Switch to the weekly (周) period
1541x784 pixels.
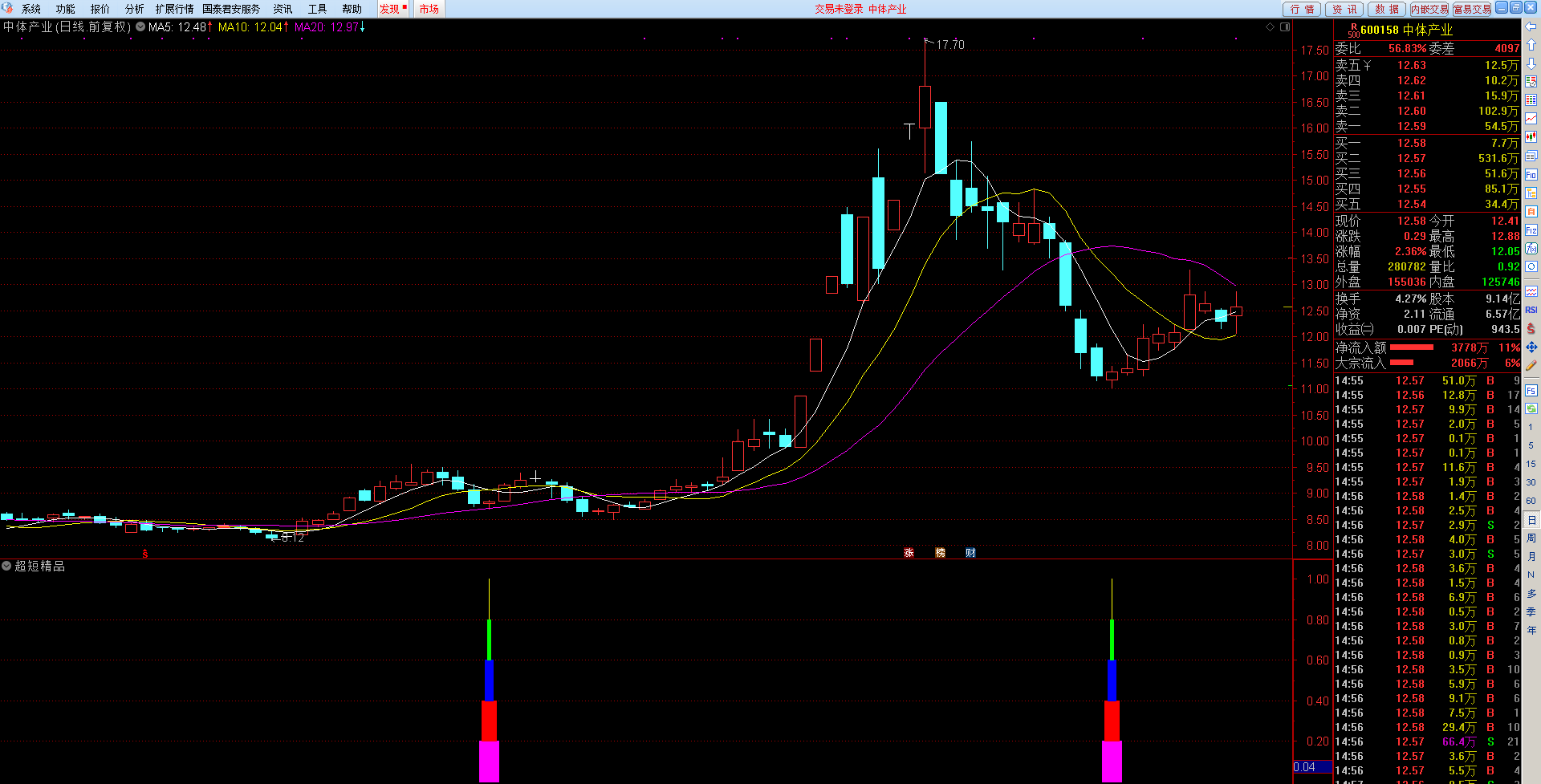pos(1531,538)
